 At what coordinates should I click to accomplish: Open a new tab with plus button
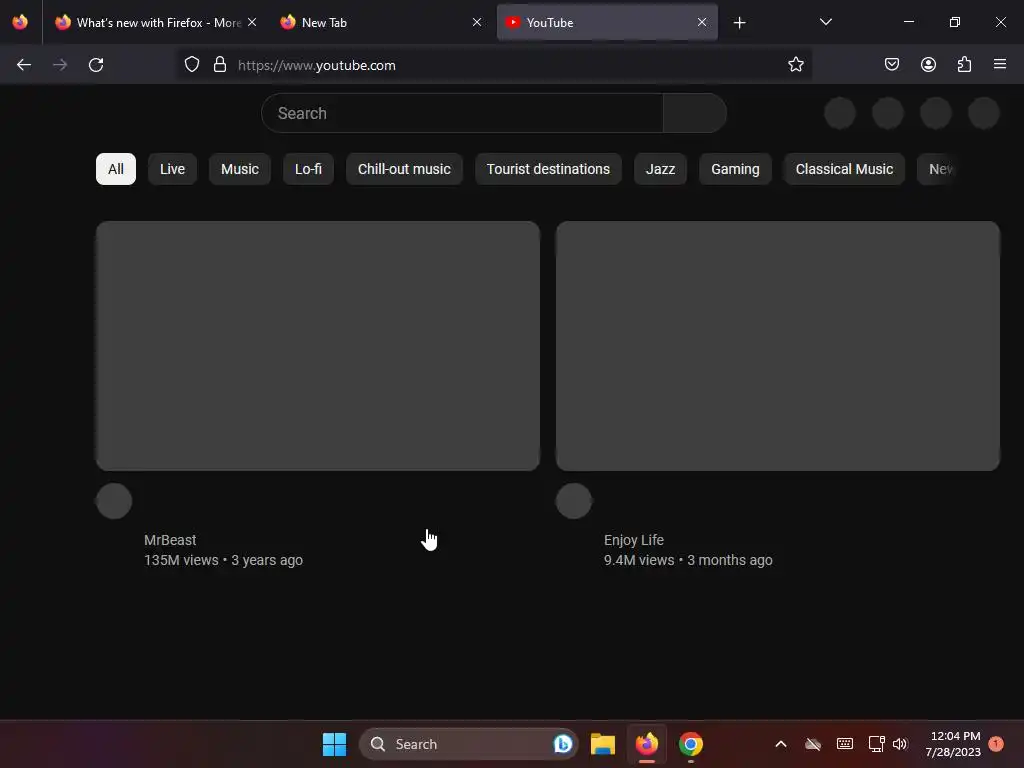coord(739,23)
